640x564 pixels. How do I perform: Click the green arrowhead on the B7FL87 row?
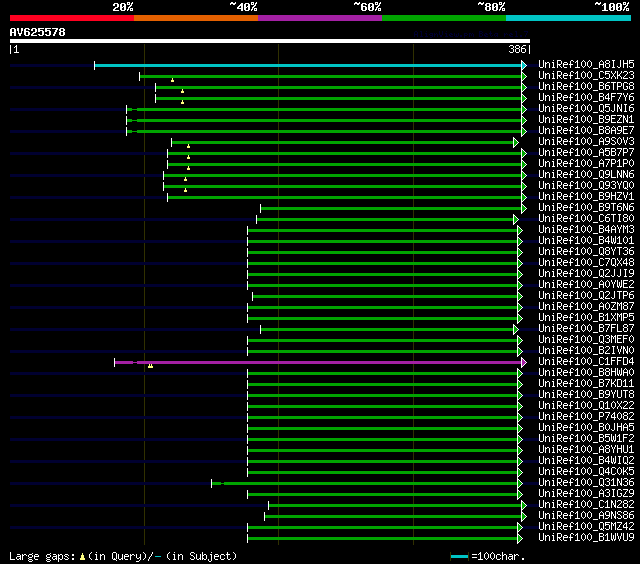pos(516,329)
